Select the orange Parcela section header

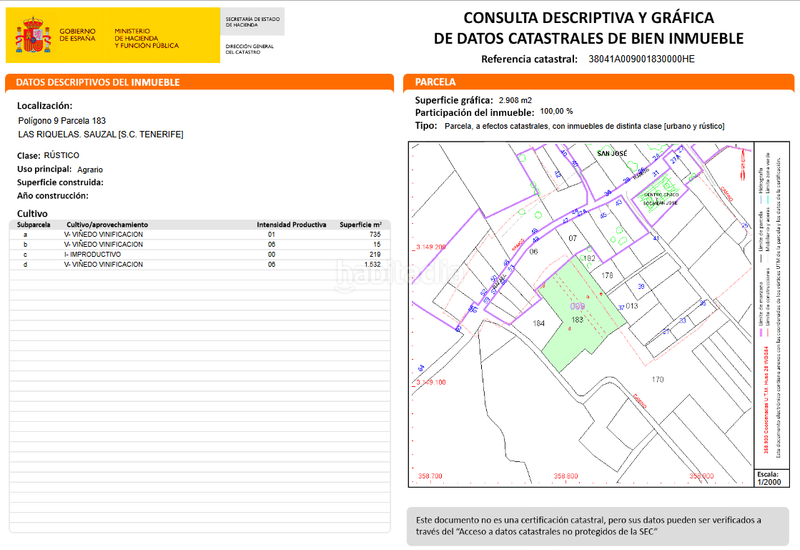click(436, 82)
